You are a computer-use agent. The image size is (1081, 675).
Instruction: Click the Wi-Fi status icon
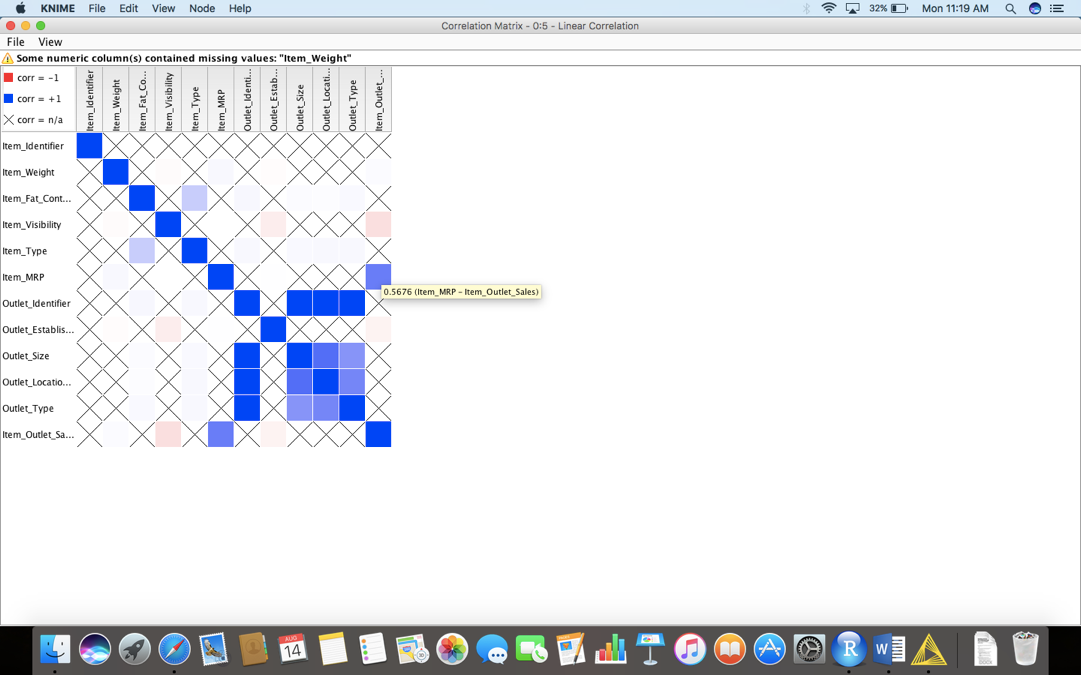[x=828, y=9]
